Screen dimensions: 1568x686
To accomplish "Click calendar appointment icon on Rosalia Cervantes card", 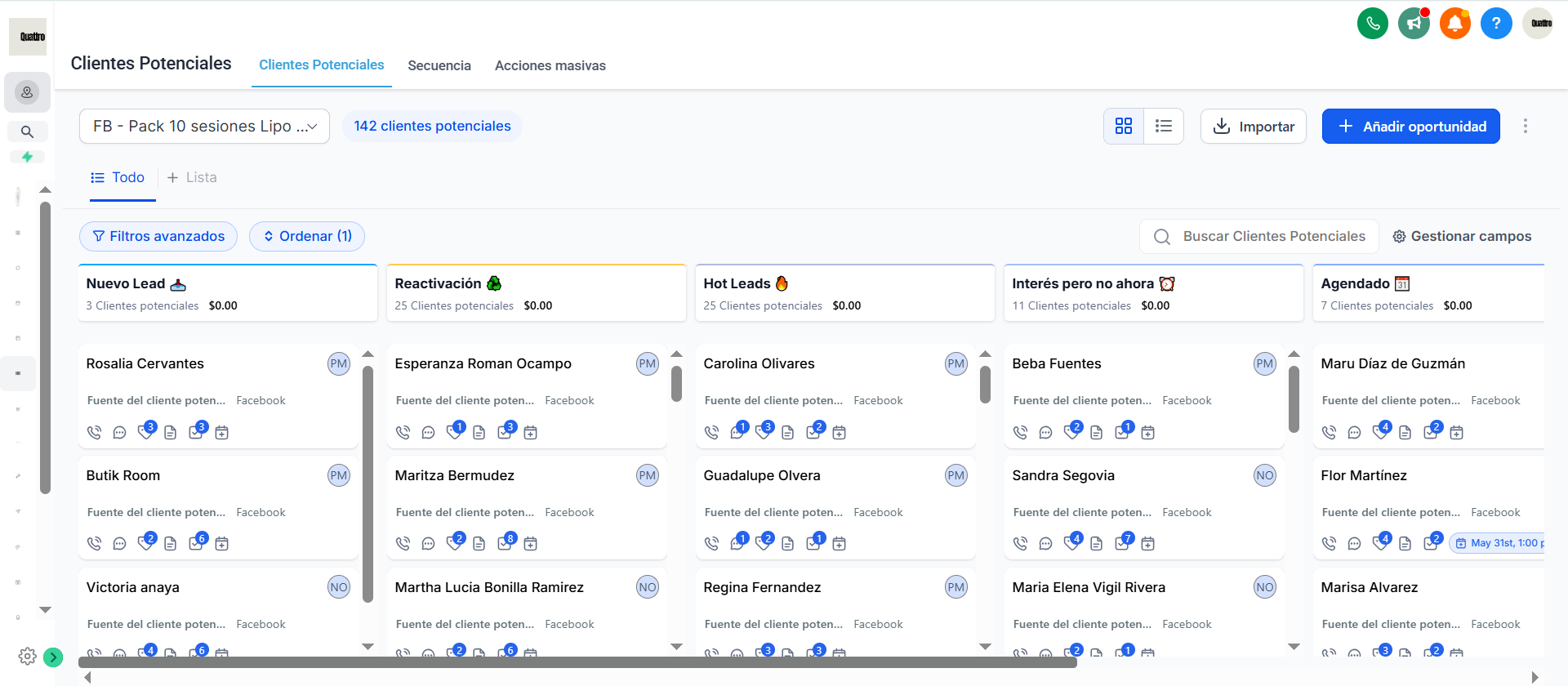I will (x=221, y=432).
